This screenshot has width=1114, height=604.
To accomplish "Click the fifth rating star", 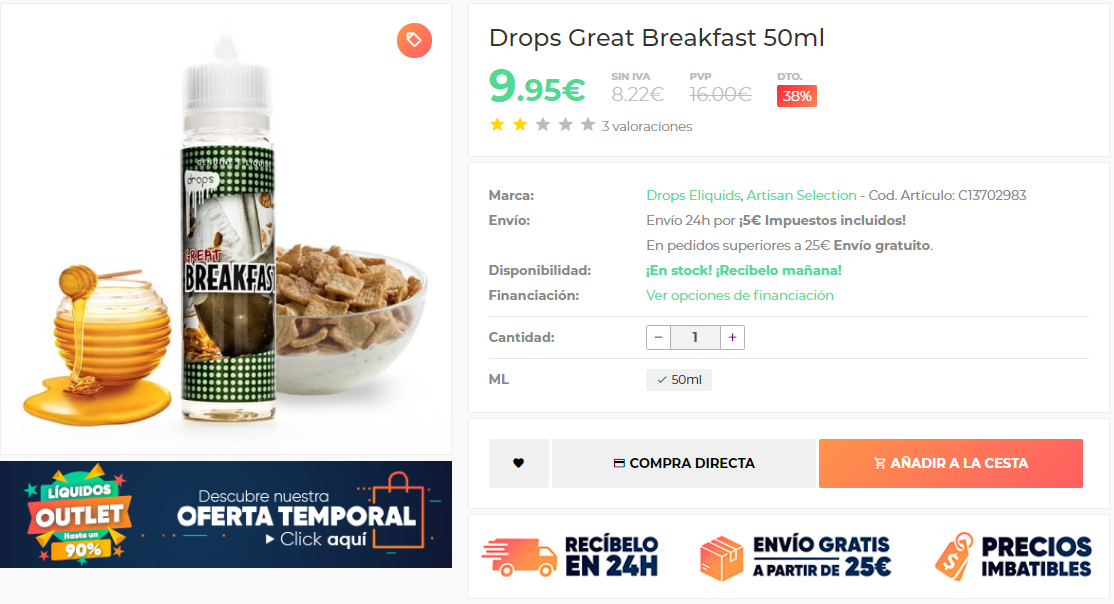I will 588,125.
